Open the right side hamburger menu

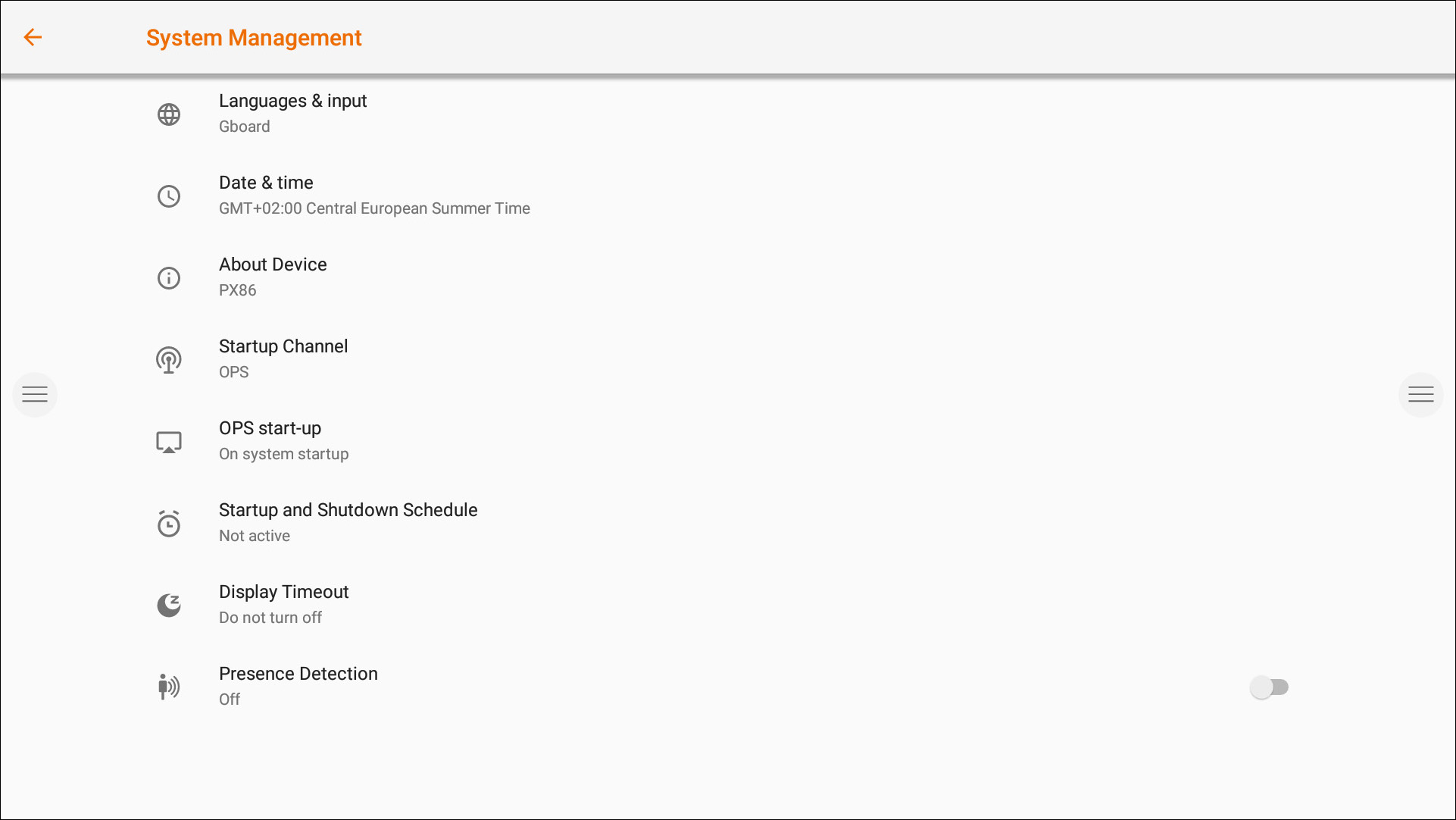(1420, 394)
